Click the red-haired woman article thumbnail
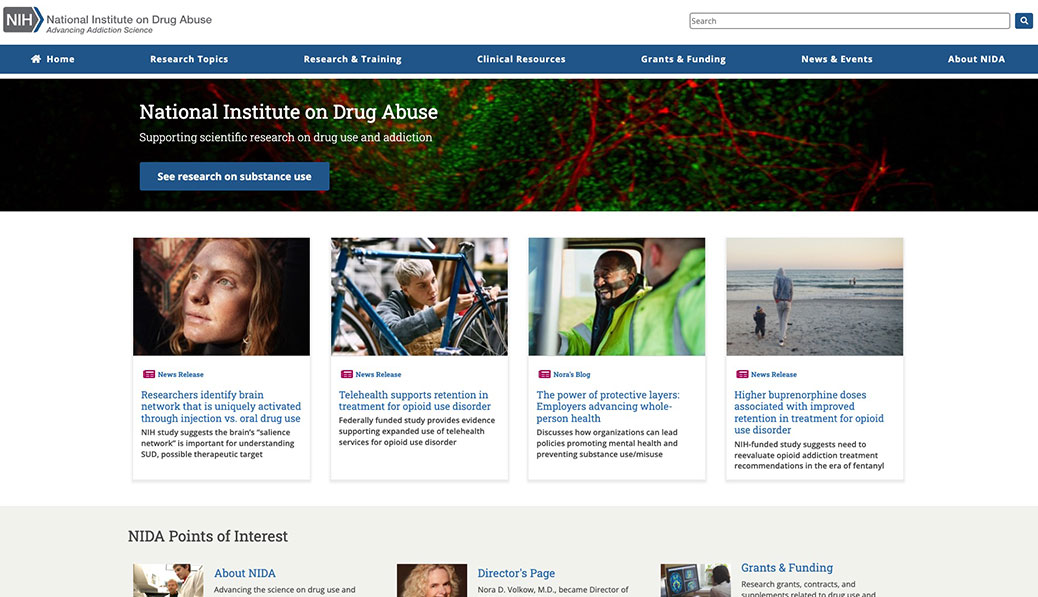 click(x=221, y=296)
